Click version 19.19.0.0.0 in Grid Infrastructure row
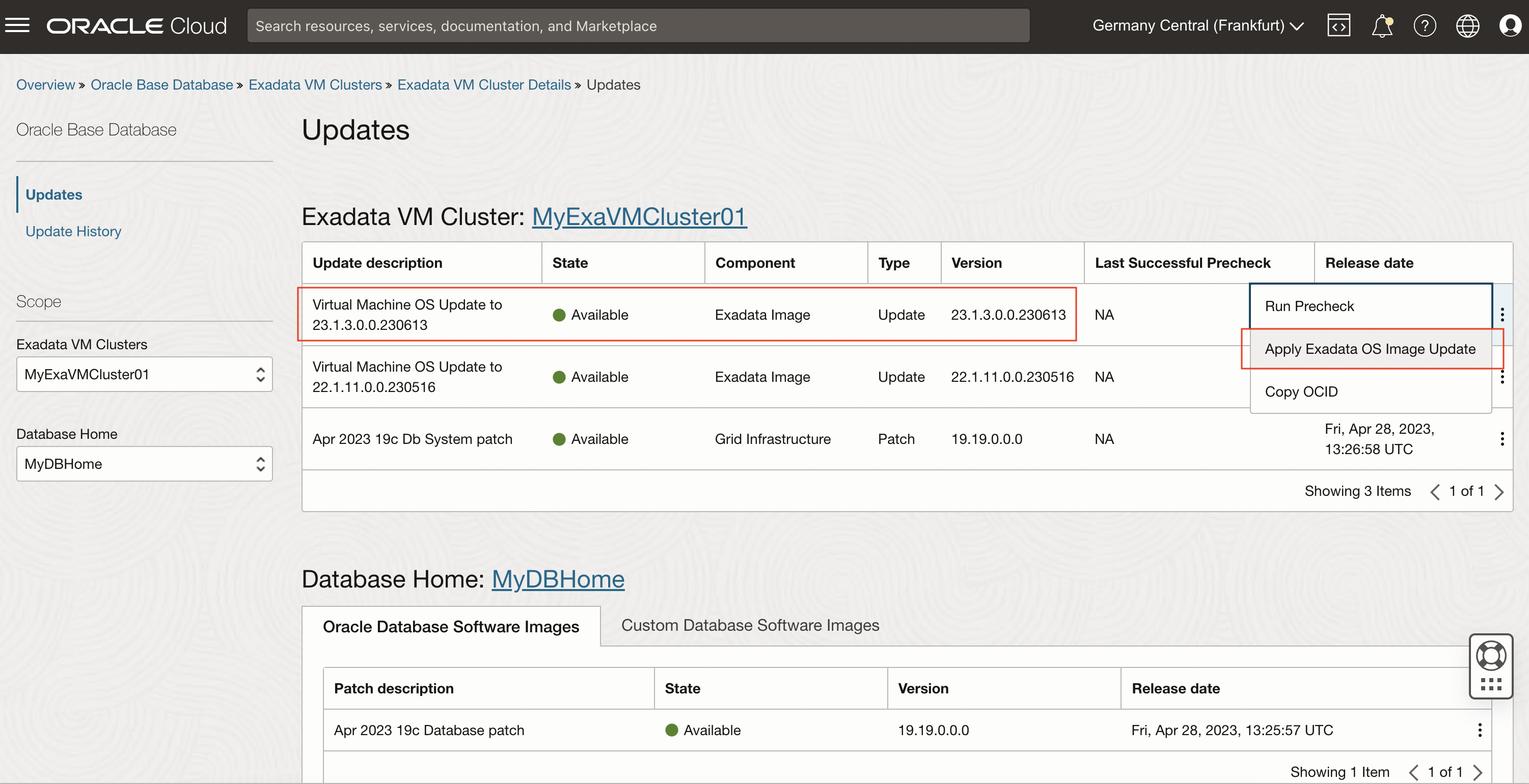 point(987,439)
